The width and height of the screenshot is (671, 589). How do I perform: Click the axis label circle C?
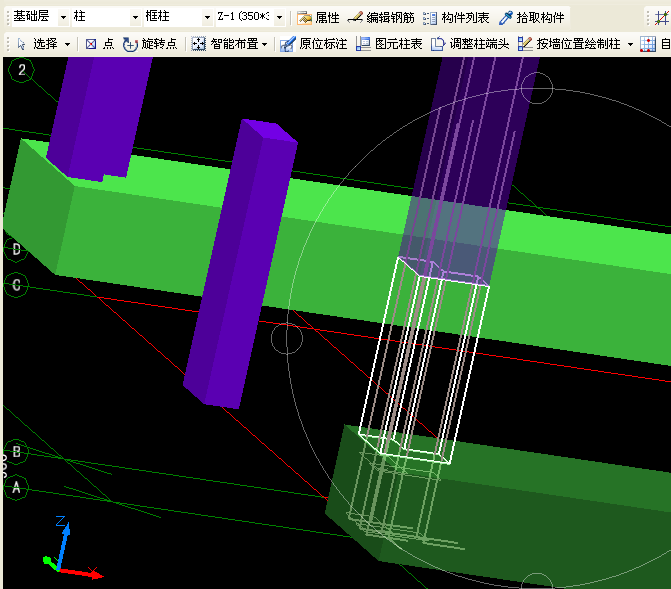(16, 285)
